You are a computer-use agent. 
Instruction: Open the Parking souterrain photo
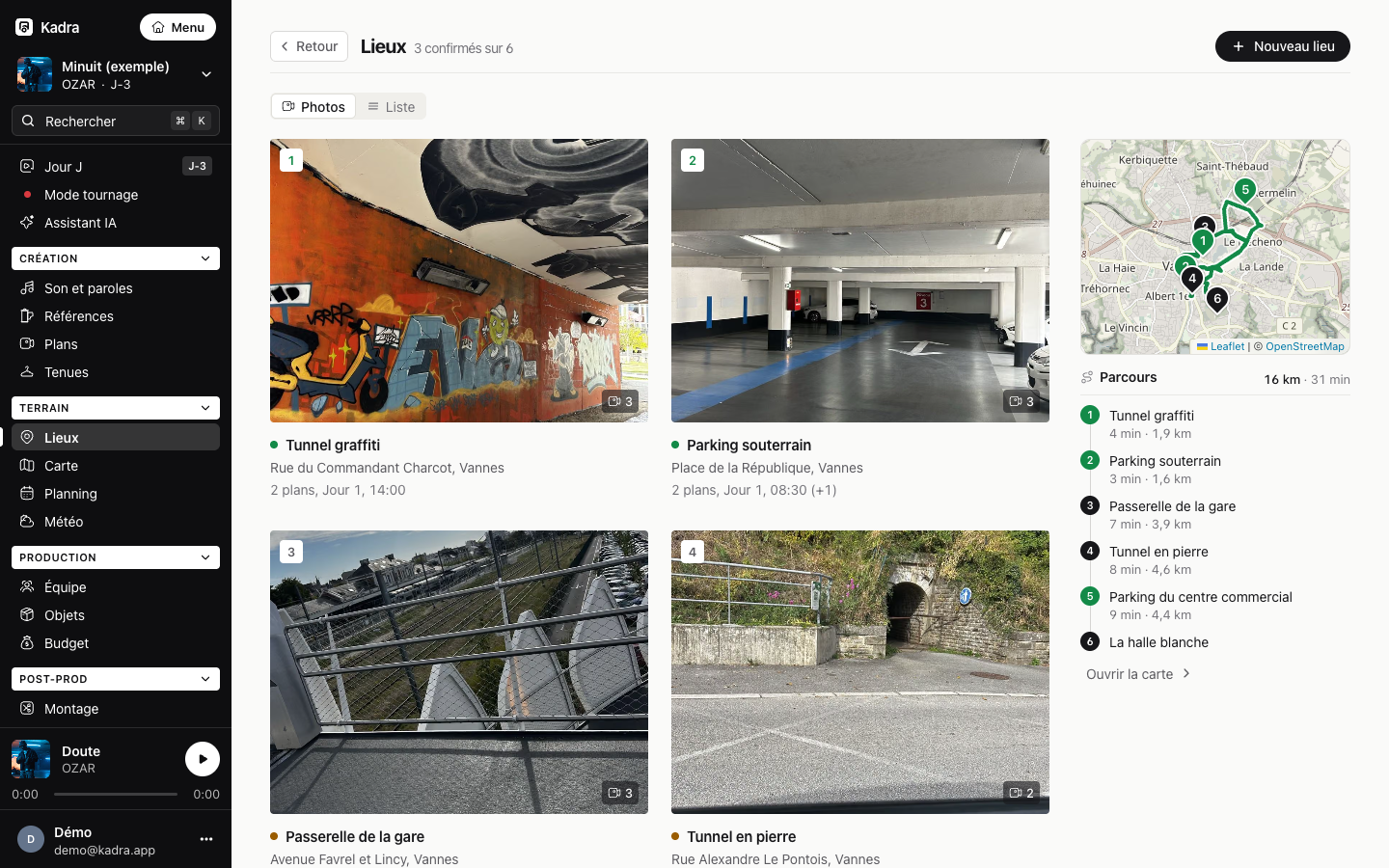(x=860, y=281)
